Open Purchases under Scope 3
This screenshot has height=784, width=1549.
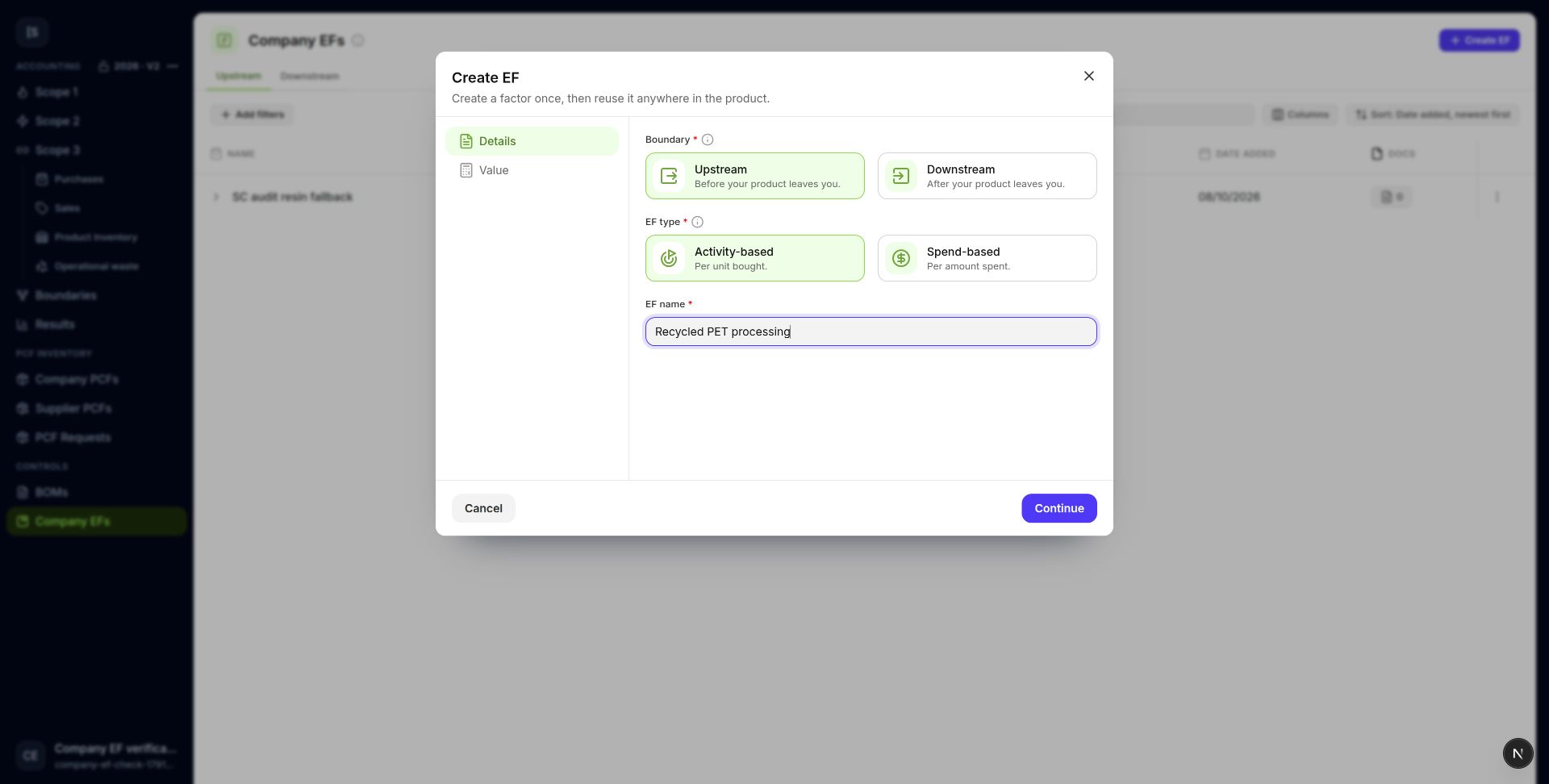(78, 179)
